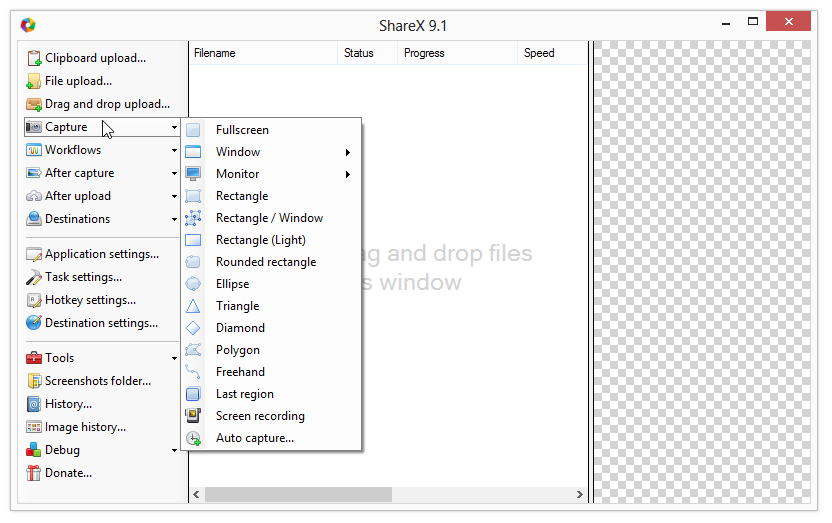Select Rectangle (Light) capture mode
The height and width of the screenshot is (523, 832).
[271, 240]
